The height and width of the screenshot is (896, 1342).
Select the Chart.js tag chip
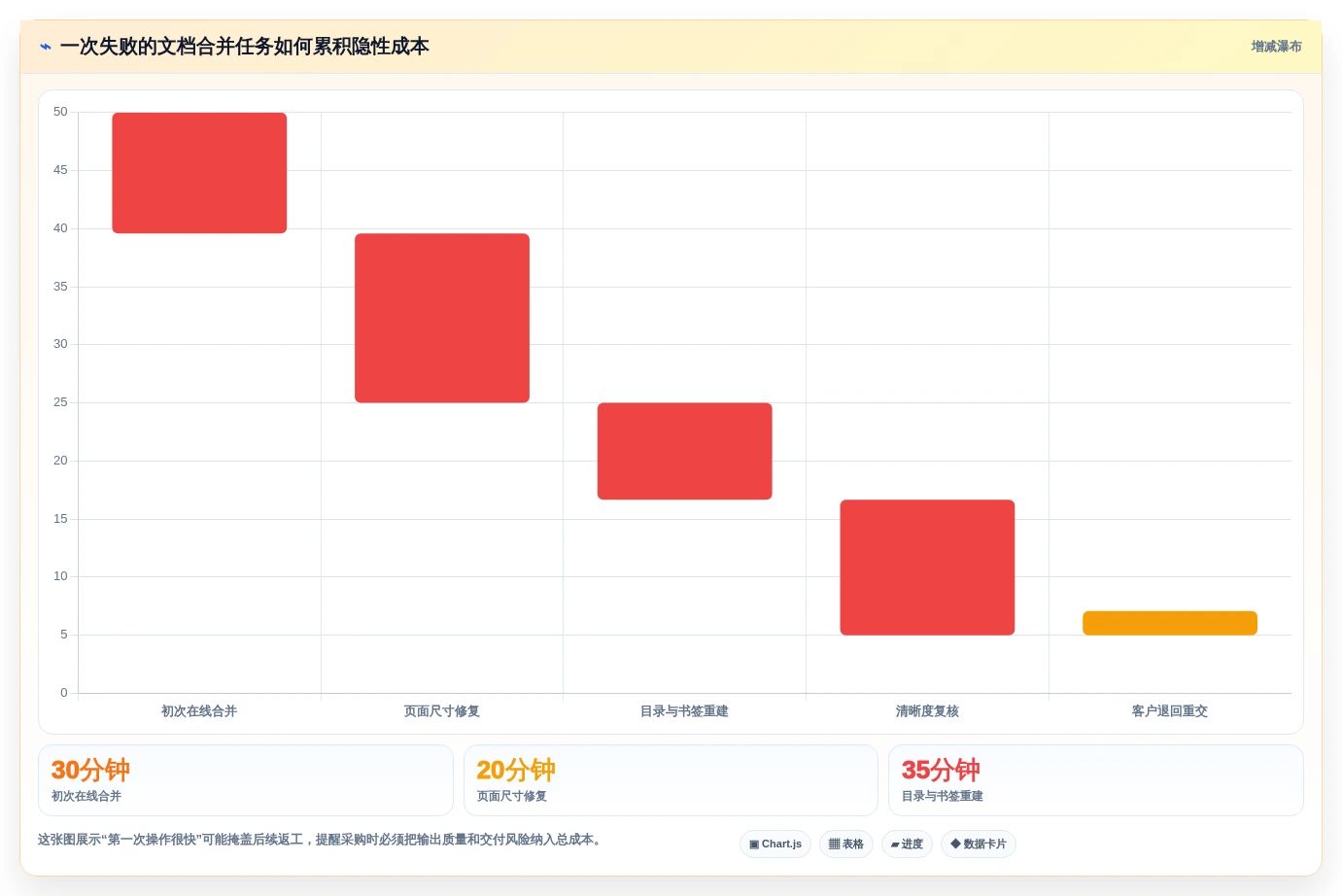tap(775, 844)
